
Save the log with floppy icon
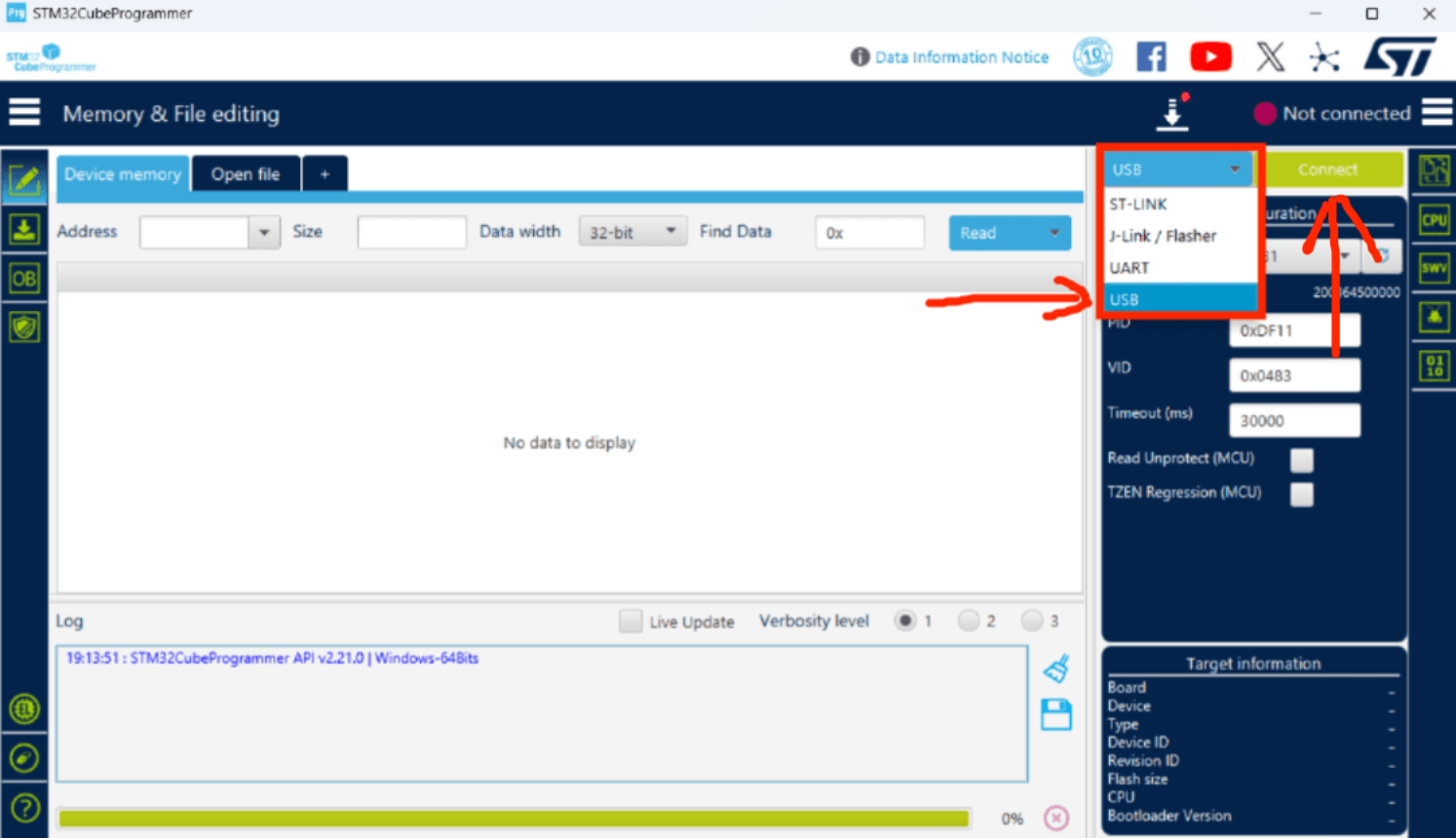pos(1056,715)
